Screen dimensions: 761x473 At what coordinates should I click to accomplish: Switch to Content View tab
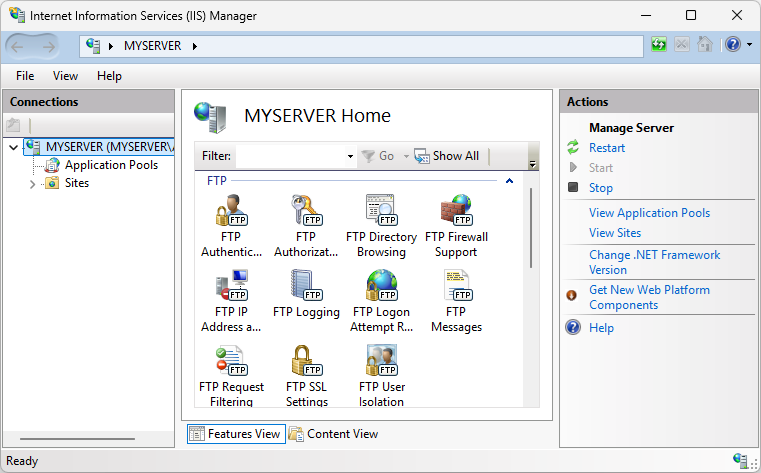pos(333,434)
